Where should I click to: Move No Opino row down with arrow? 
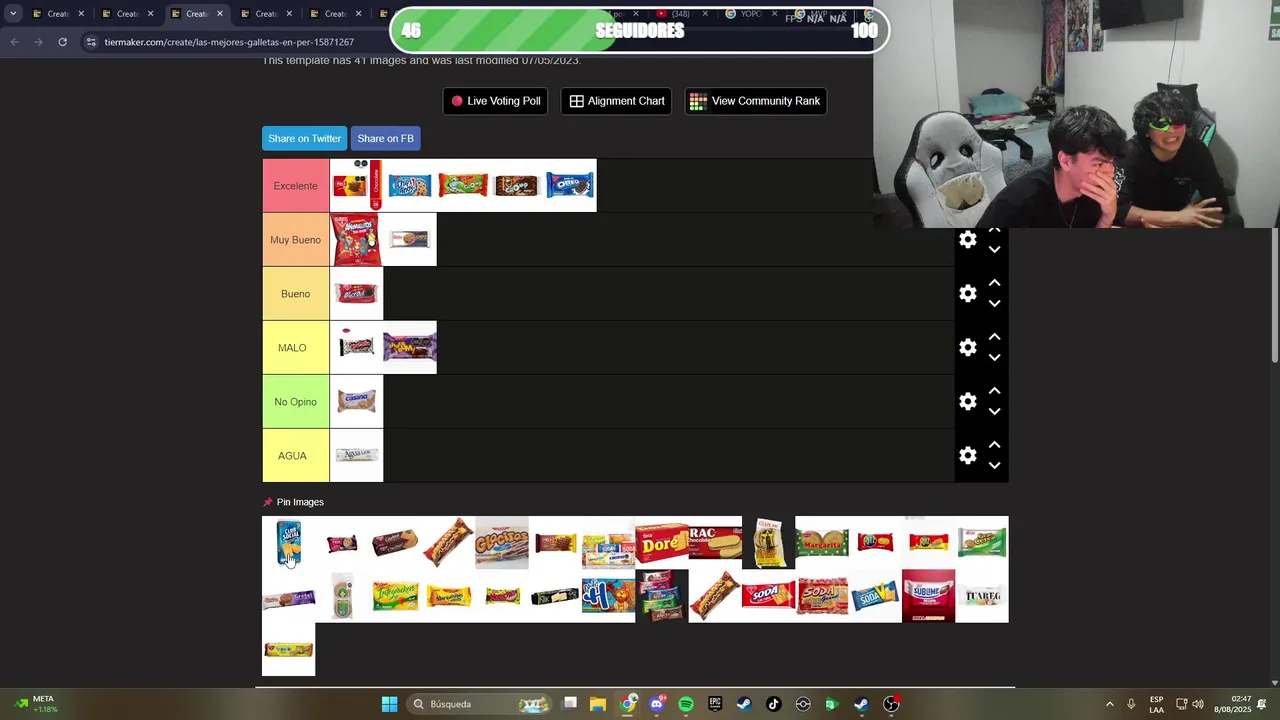(x=994, y=412)
